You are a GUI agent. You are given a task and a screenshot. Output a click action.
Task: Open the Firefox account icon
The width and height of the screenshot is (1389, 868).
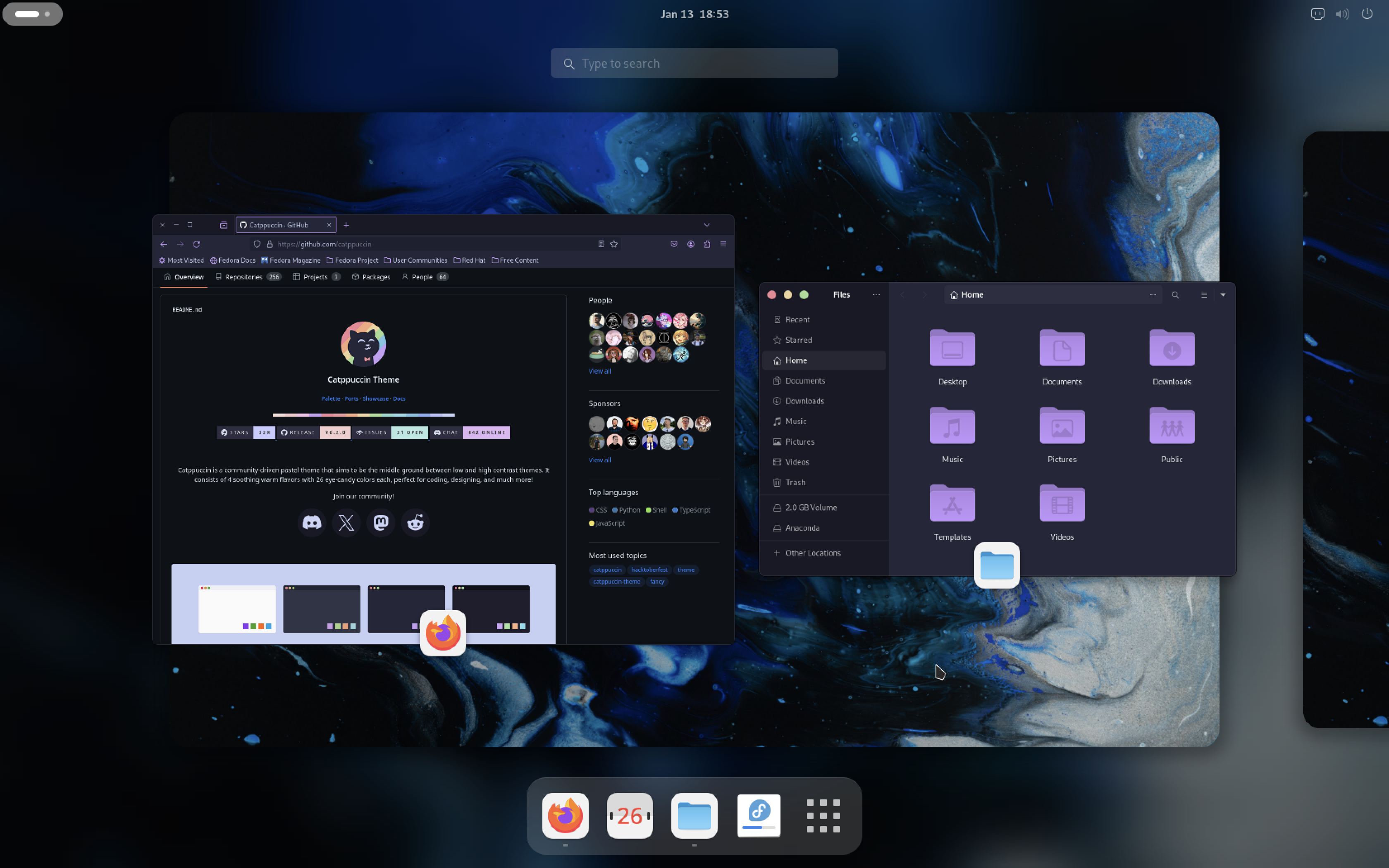tap(690, 244)
